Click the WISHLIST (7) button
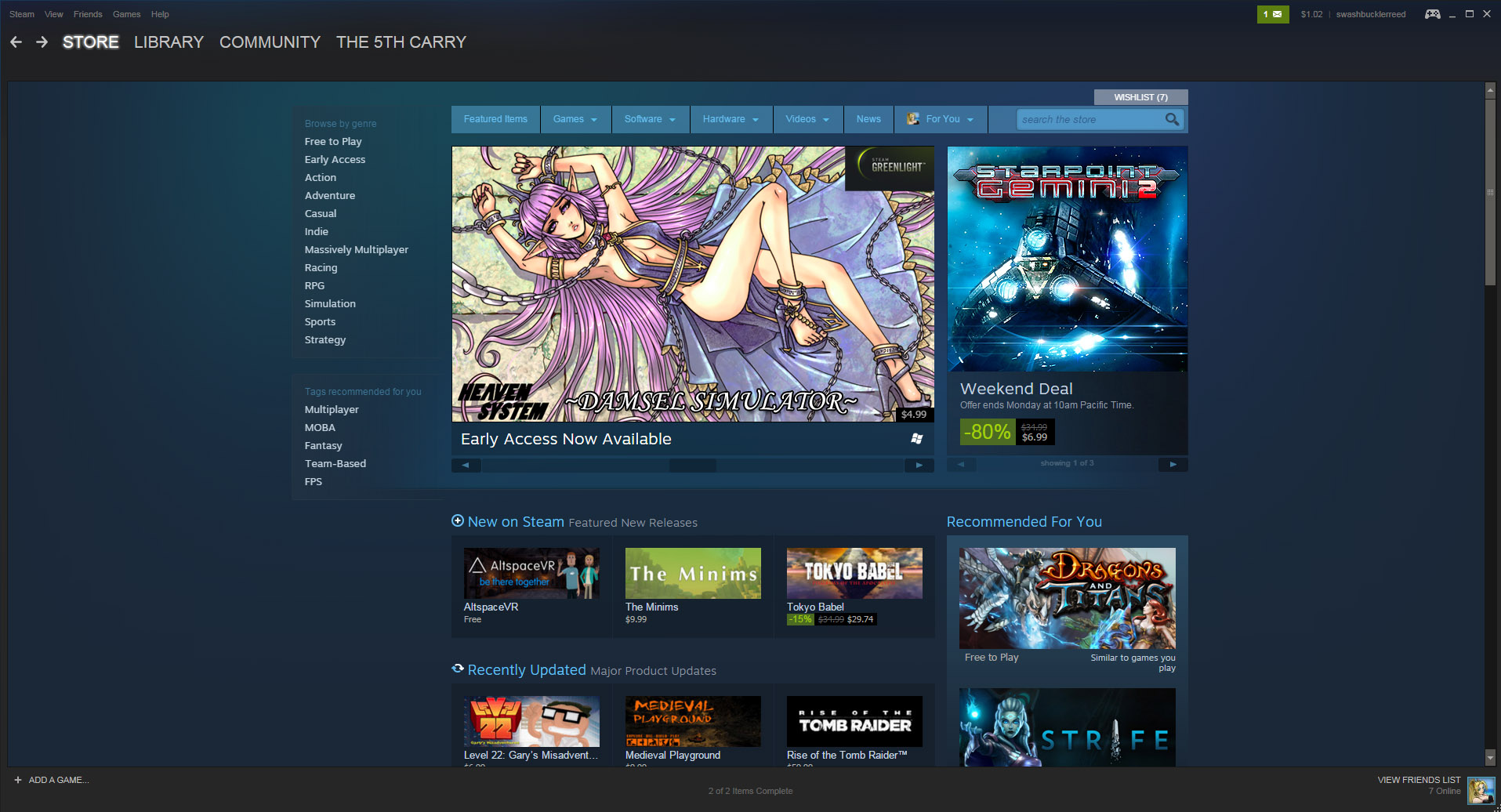This screenshot has width=1501, height=812. click(x=1140, y=97)
